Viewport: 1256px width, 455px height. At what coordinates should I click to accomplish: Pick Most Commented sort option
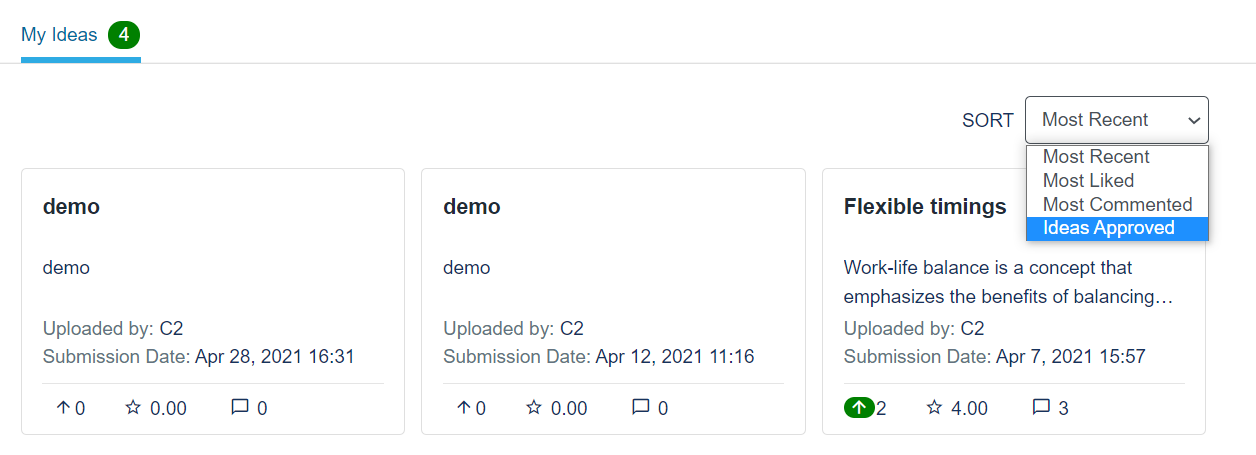(x=1117, y=205)
